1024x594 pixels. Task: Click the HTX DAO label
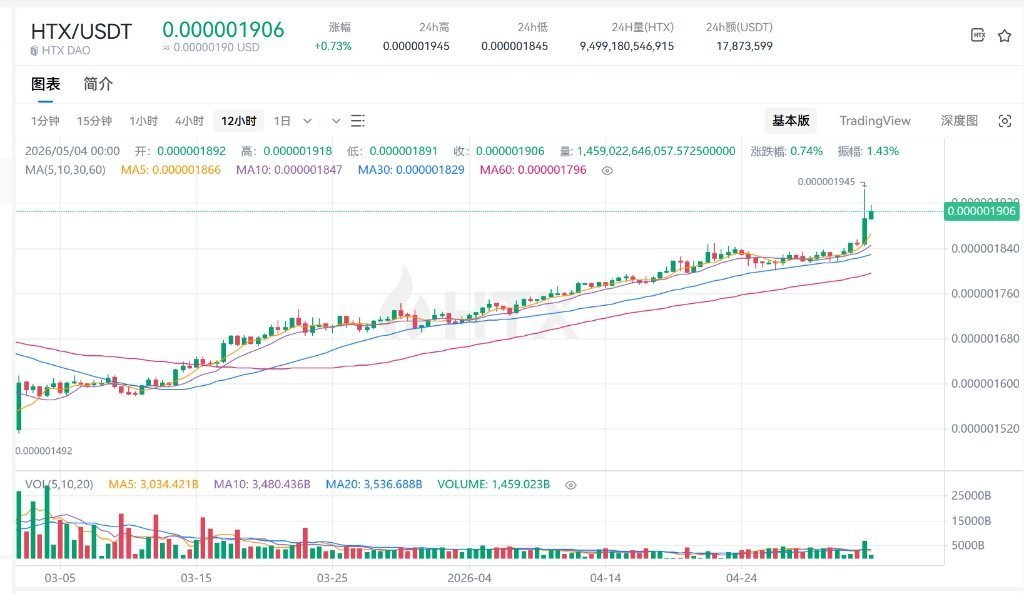point(66,50)
